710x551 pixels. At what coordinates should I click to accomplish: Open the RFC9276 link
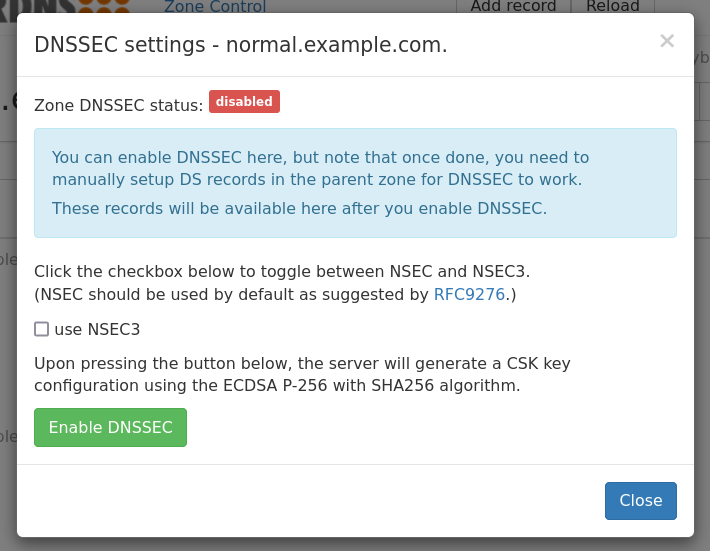point(469,295)
